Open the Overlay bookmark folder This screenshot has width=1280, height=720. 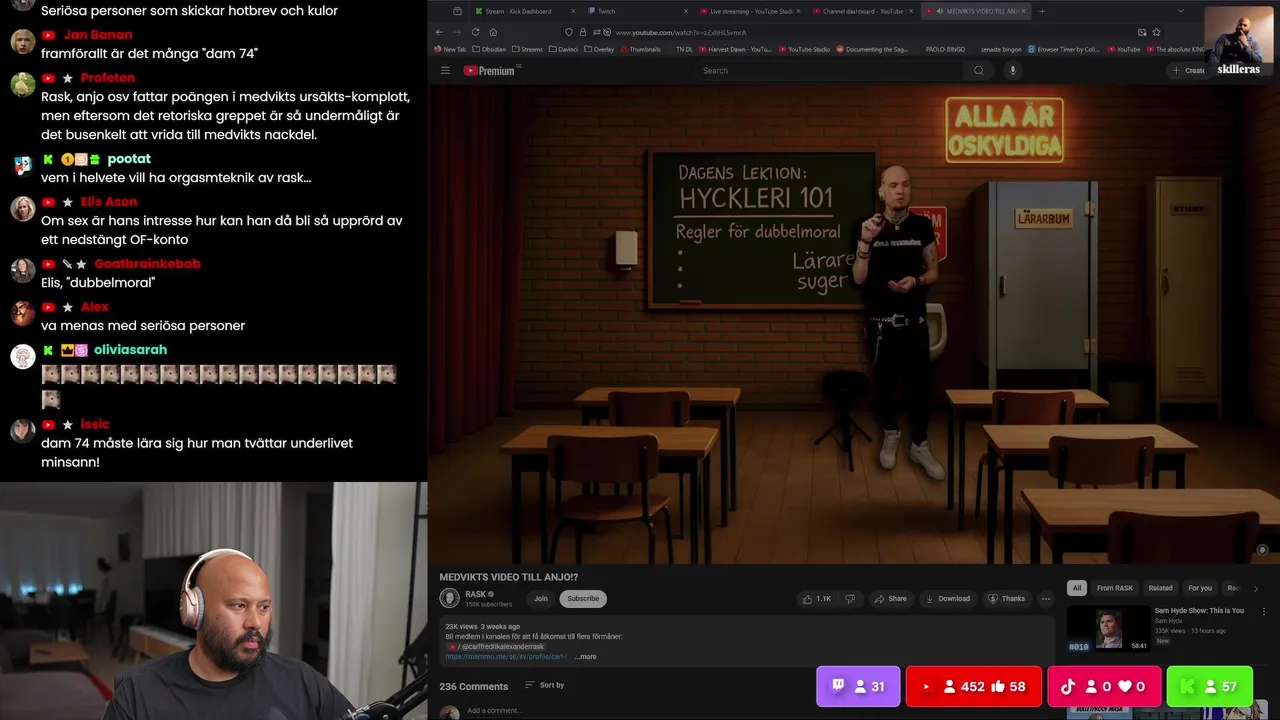tap(600, 49)
